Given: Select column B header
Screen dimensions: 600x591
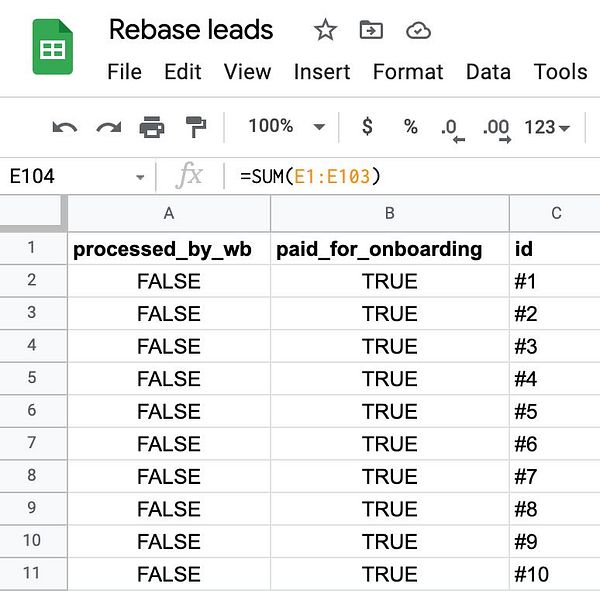Looking at the screenshot, I should 389,213.
